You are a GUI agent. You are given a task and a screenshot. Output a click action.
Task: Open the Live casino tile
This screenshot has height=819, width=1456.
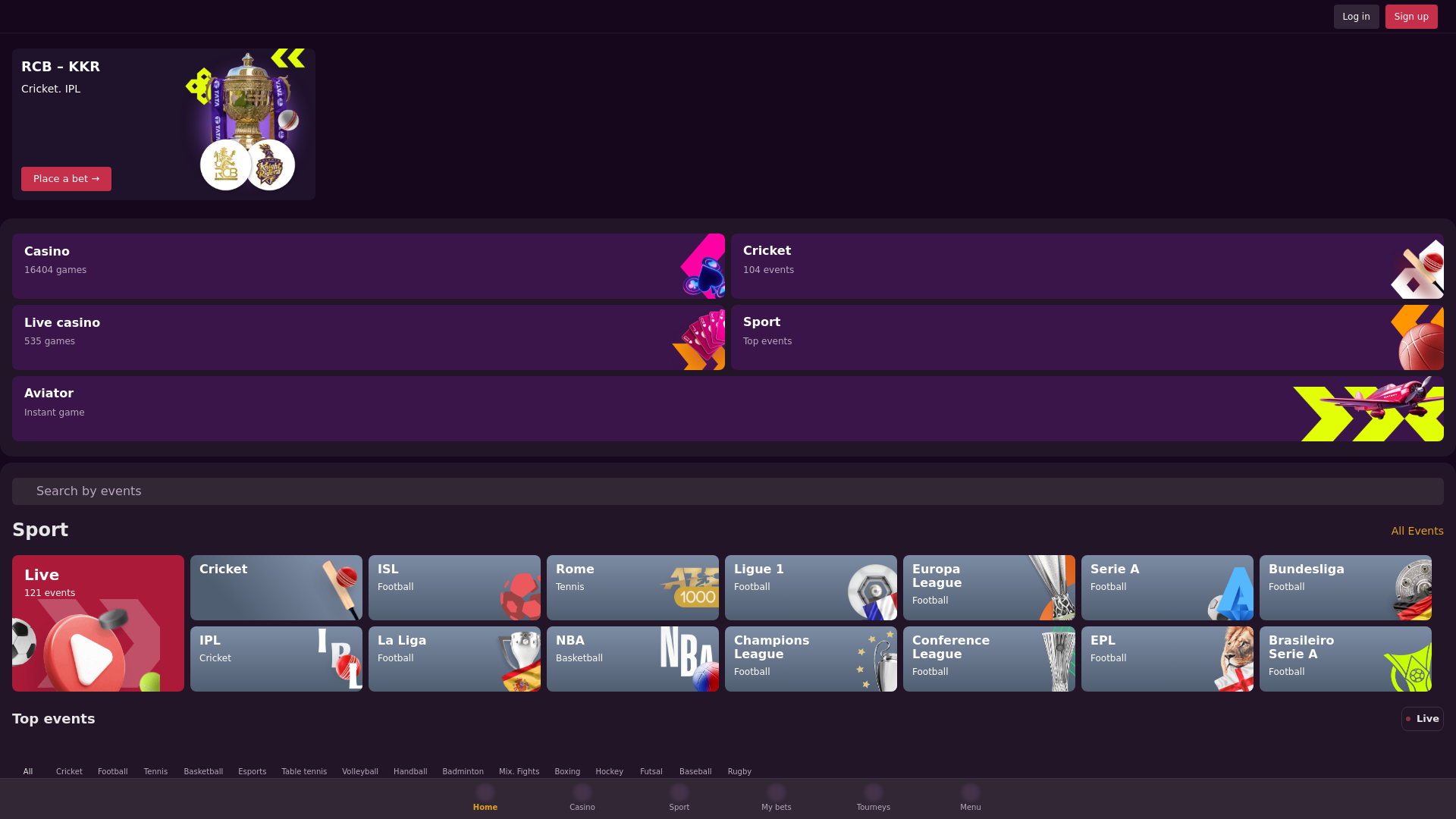click(x=369, y=337)
